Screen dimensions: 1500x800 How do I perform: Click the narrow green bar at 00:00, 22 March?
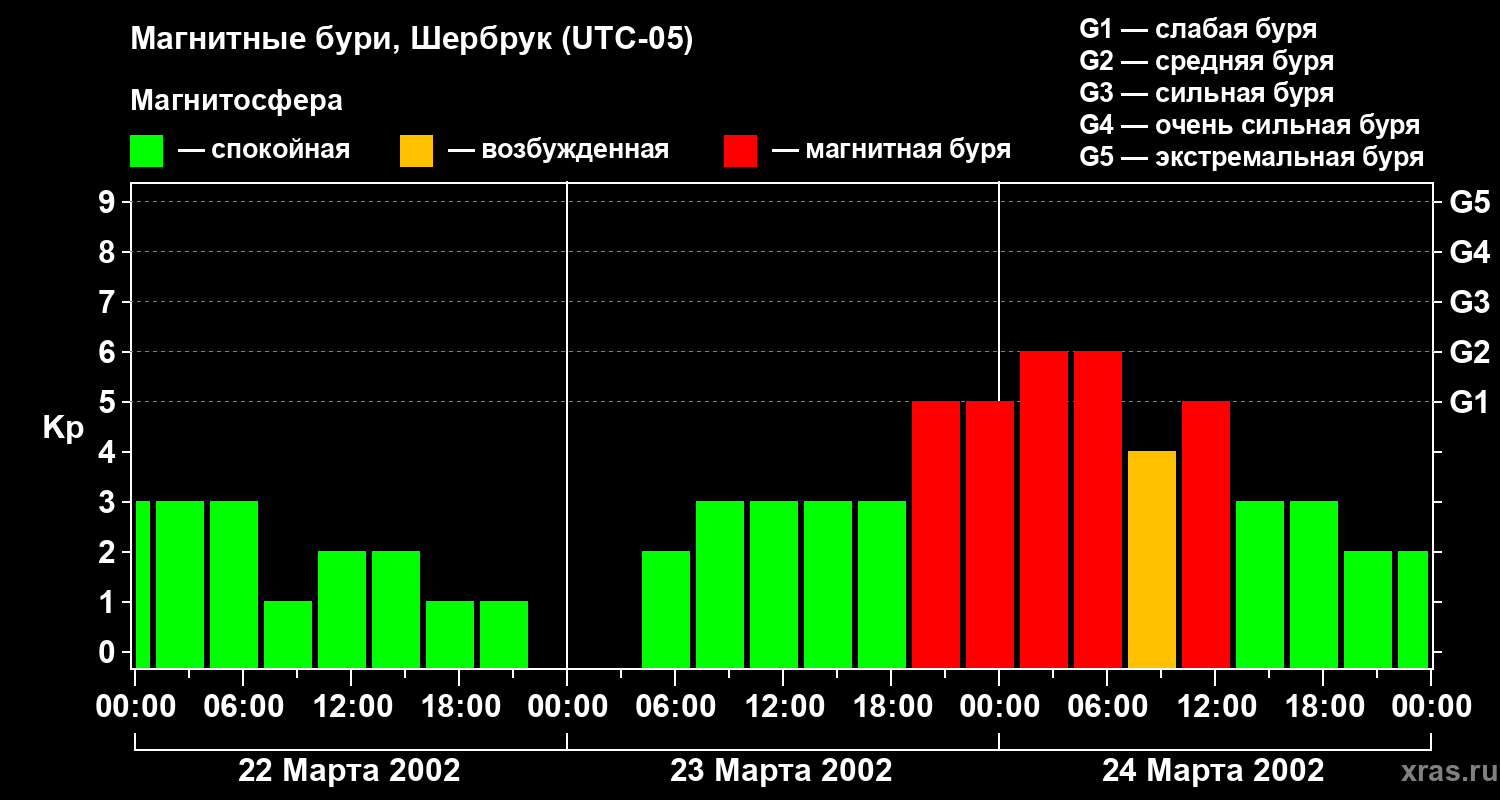point(142,585)
